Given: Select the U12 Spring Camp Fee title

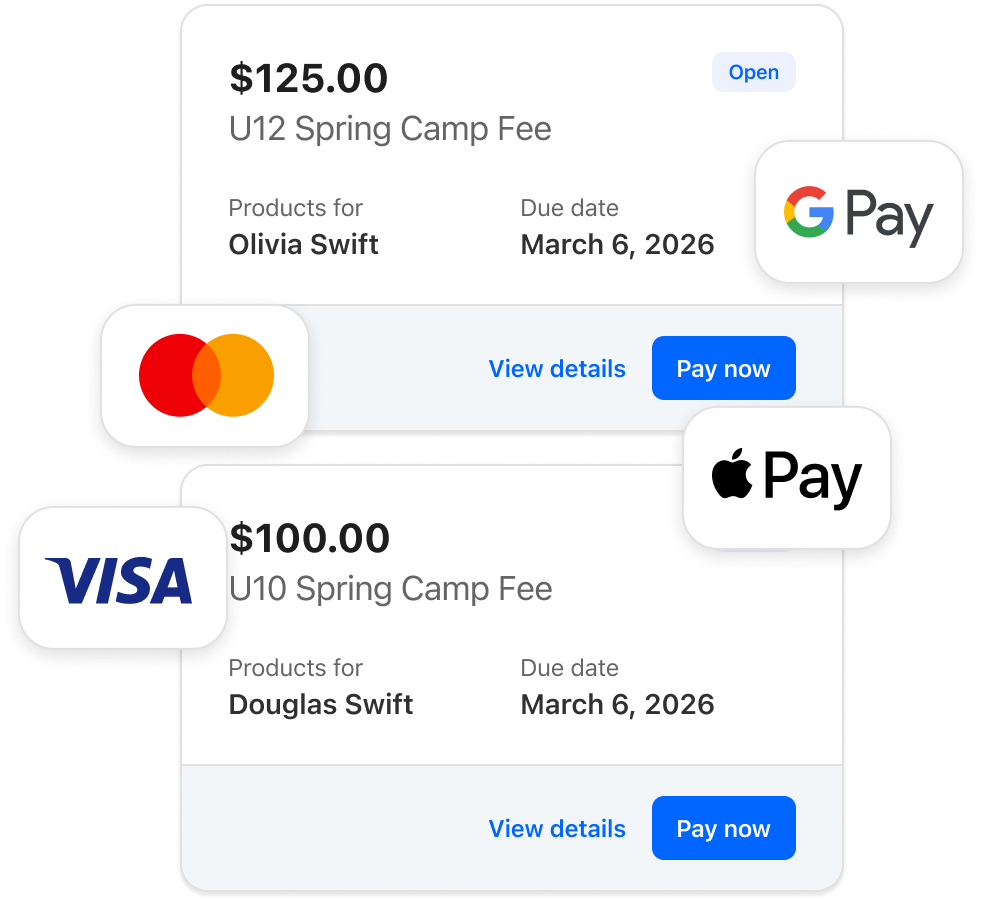Looking at the screenshot, I should point(390,130).
